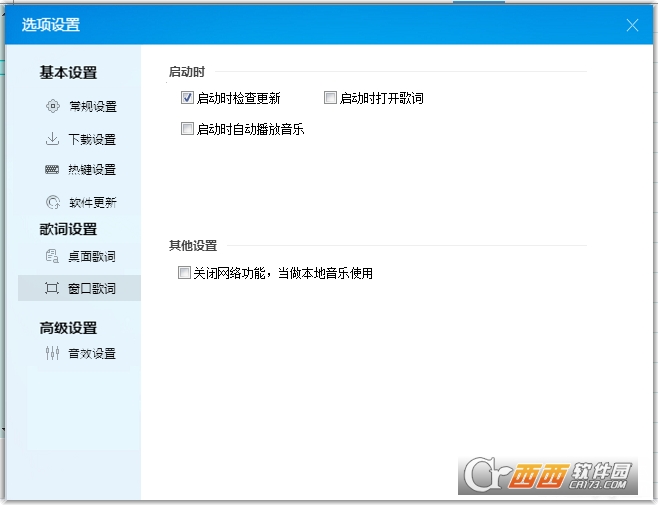This screenshot has width=658, height=505.
Task: Enable the 启动时自动播放音乐 checkbox
Action: pos(187,128)
